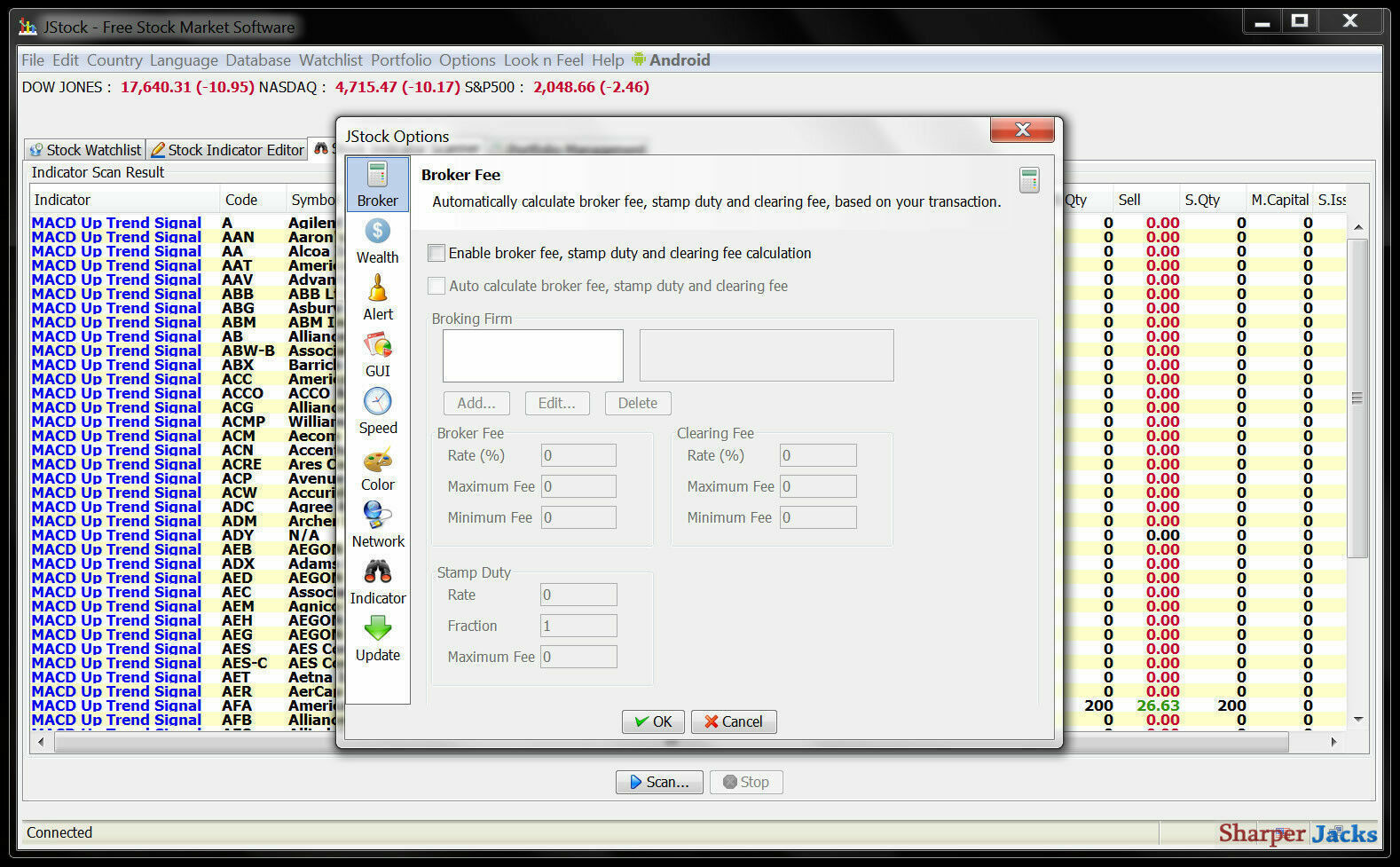The height and width of the screenshot is (867, 1400).
Task: Click the Broker Fee Rate (%) field
Action: 578,455
